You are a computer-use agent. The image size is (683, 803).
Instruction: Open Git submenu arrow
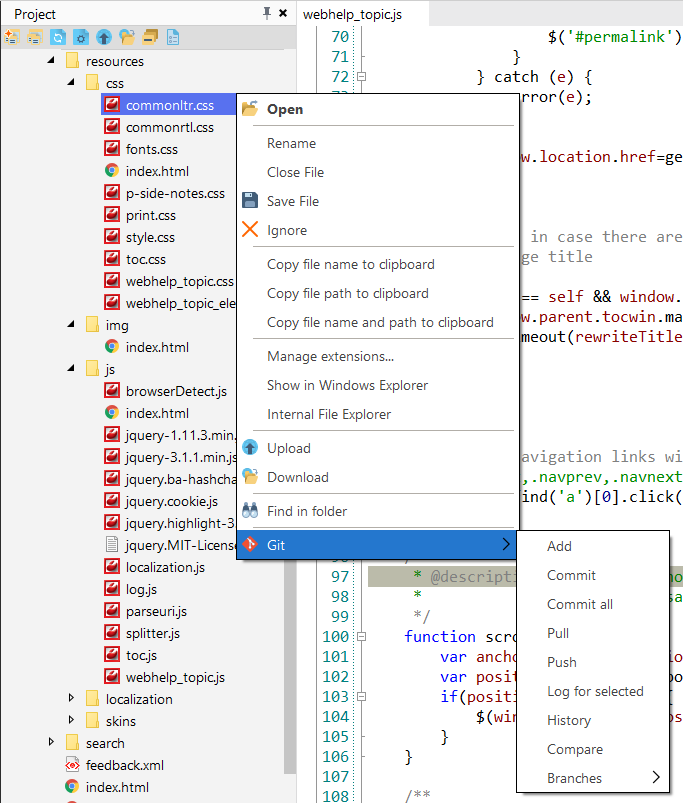506,544
